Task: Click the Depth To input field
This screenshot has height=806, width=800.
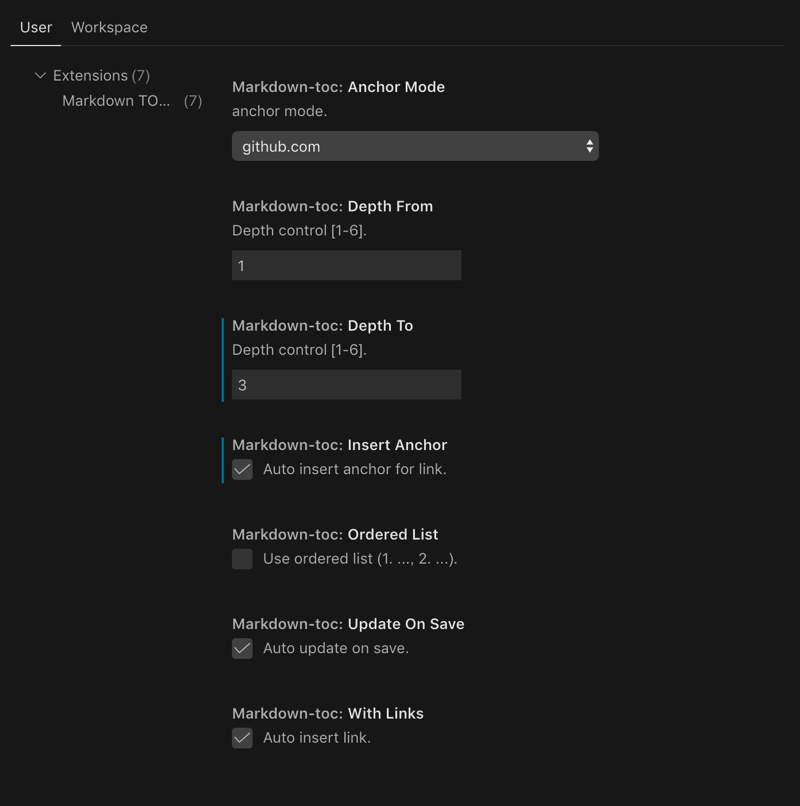Action: (x=345, y=384)
